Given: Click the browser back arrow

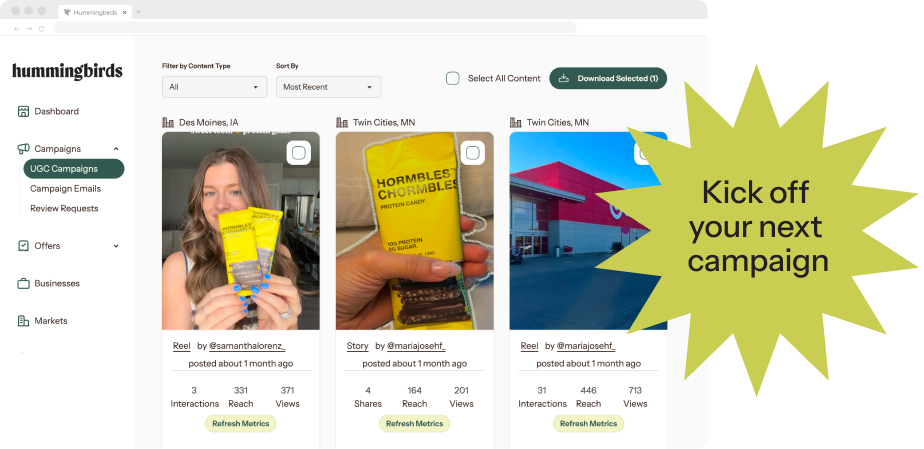Looking at the screenshot, I should pos(17,28).
